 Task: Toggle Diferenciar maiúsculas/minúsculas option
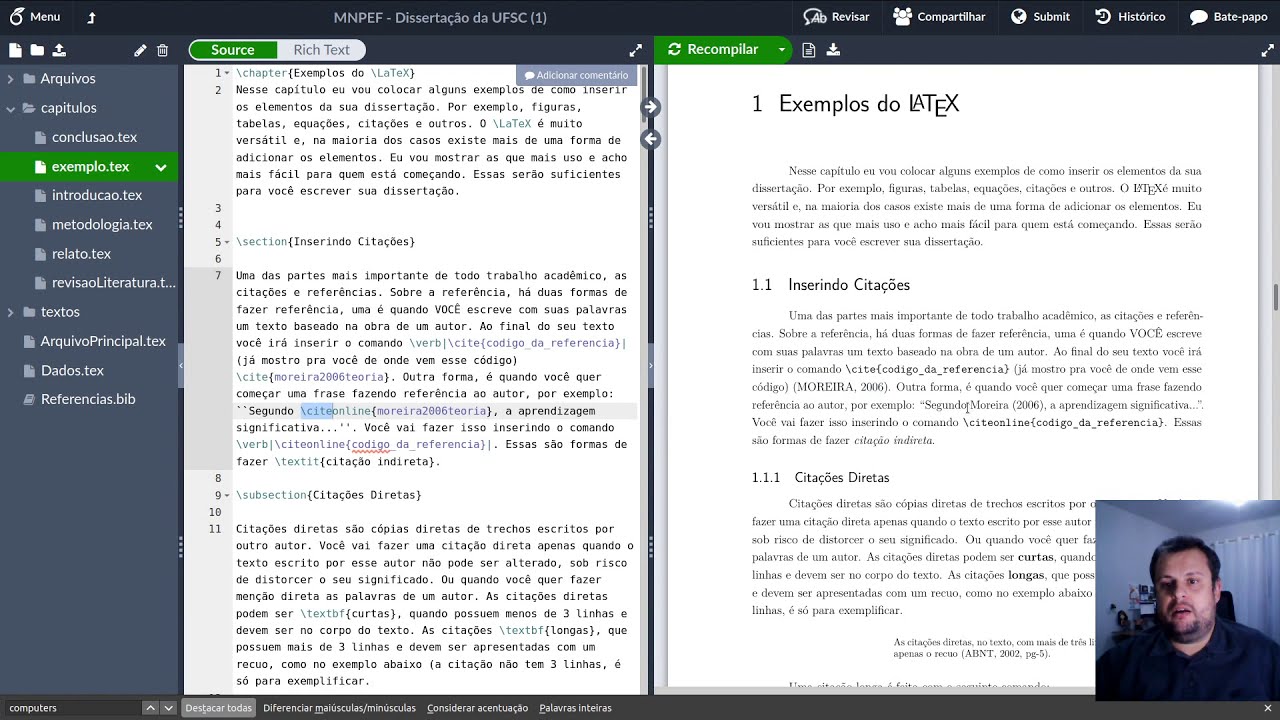pos(339,708)
